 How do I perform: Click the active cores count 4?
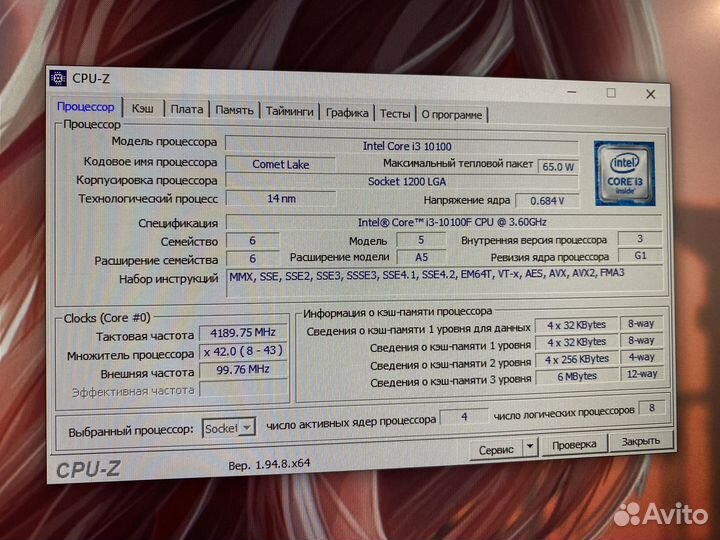464,417
